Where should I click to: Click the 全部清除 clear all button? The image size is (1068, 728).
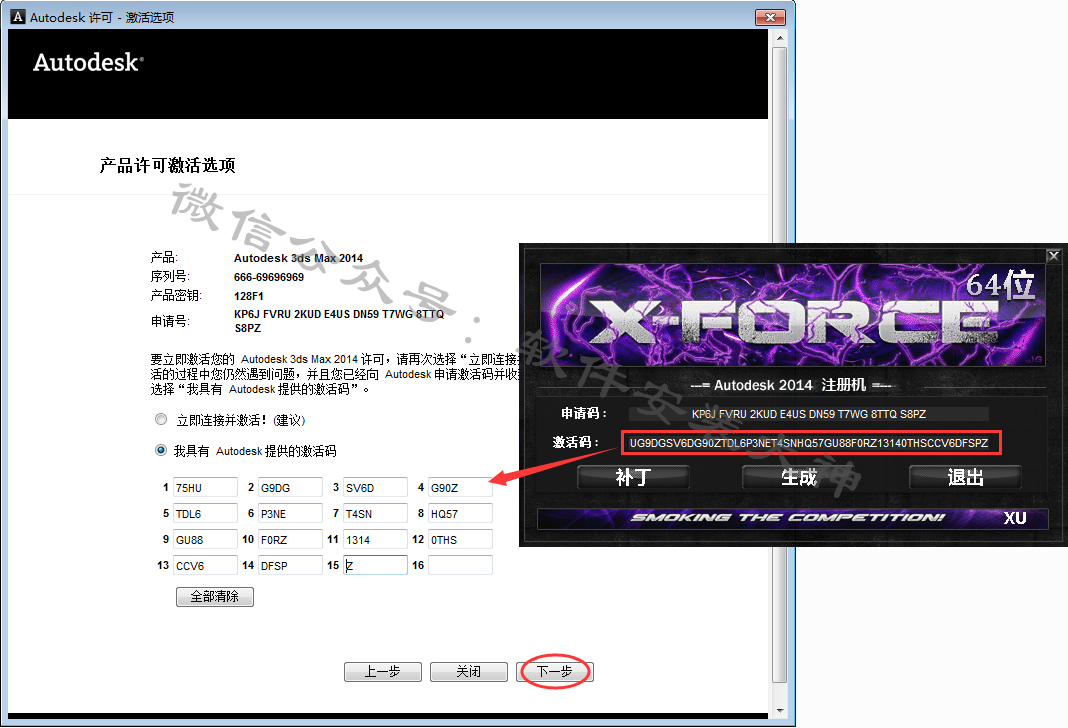[215, 597]
